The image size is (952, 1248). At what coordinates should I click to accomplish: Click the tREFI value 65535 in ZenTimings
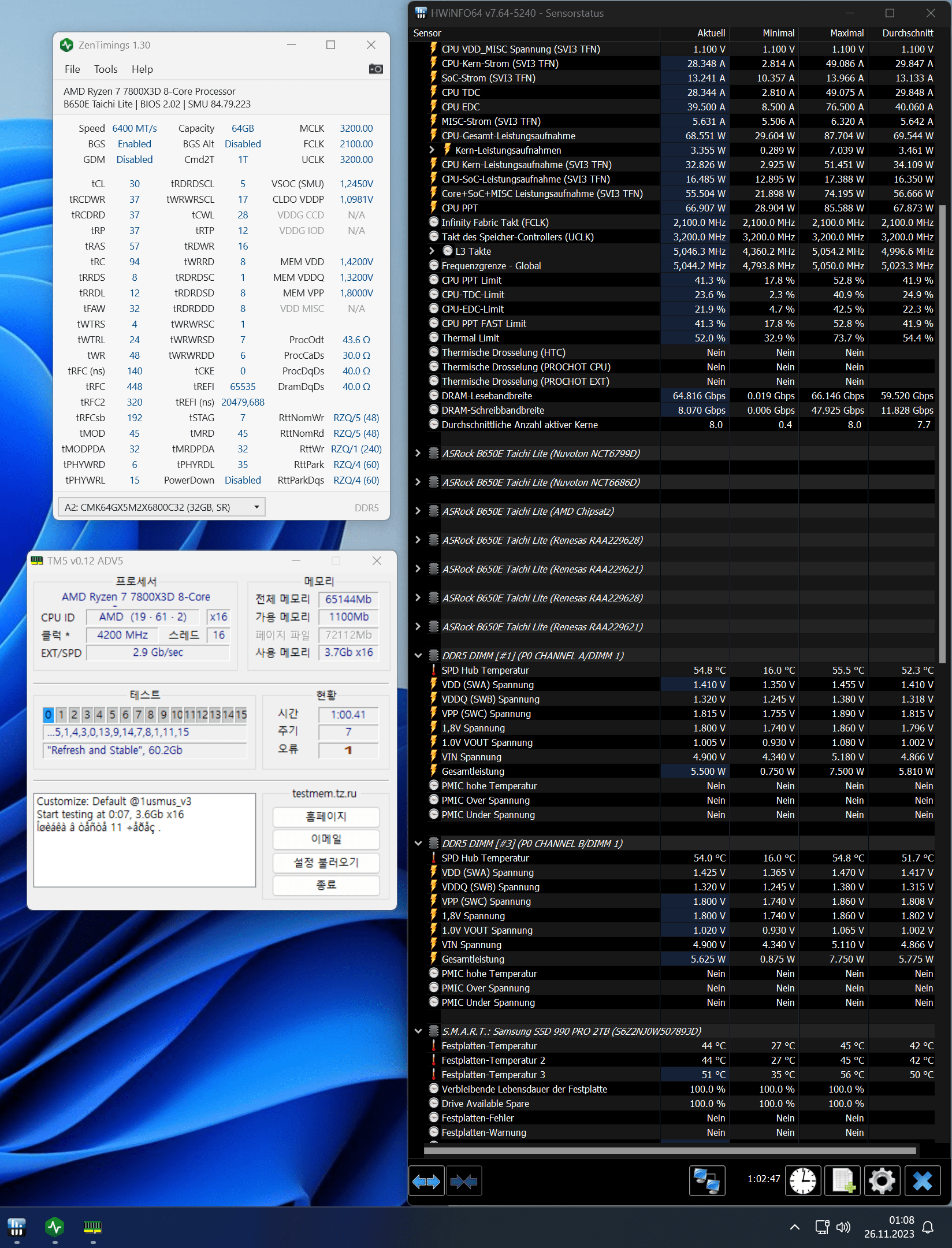(243, 387)
